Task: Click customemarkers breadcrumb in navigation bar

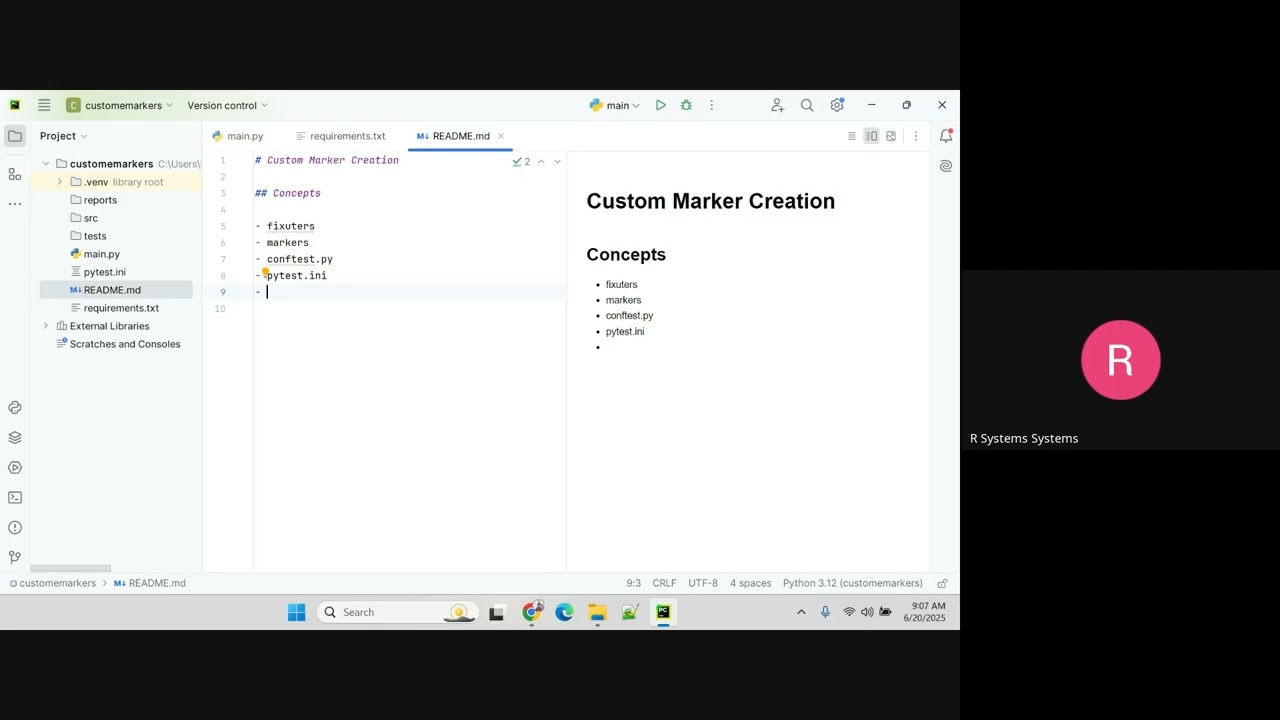Action: pyautogui.click(x=52, y=583)
